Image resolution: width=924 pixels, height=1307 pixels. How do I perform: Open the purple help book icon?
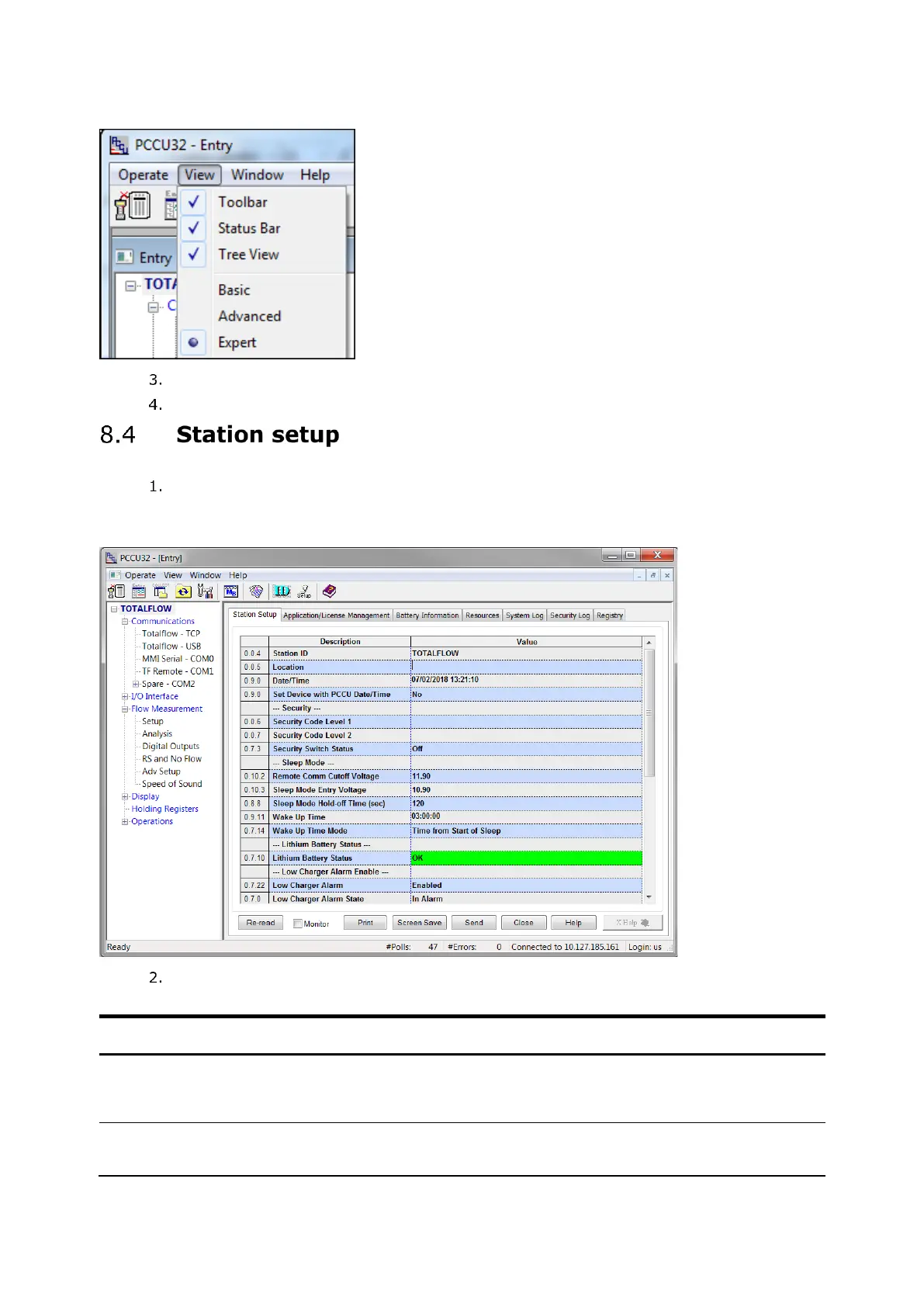(x=329, y=591)
